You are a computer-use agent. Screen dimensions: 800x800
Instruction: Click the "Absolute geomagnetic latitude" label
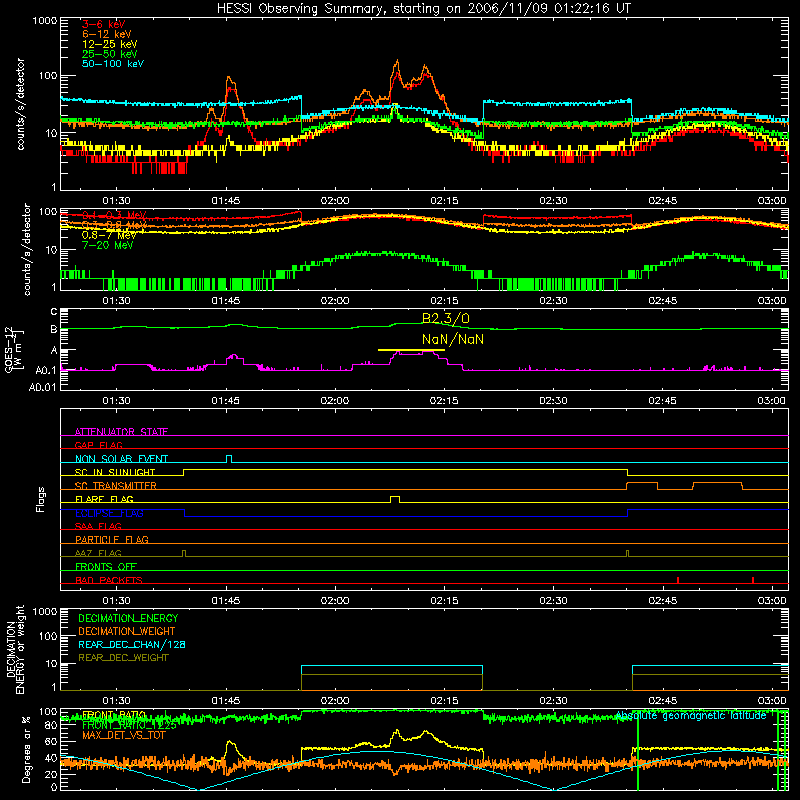691,715
